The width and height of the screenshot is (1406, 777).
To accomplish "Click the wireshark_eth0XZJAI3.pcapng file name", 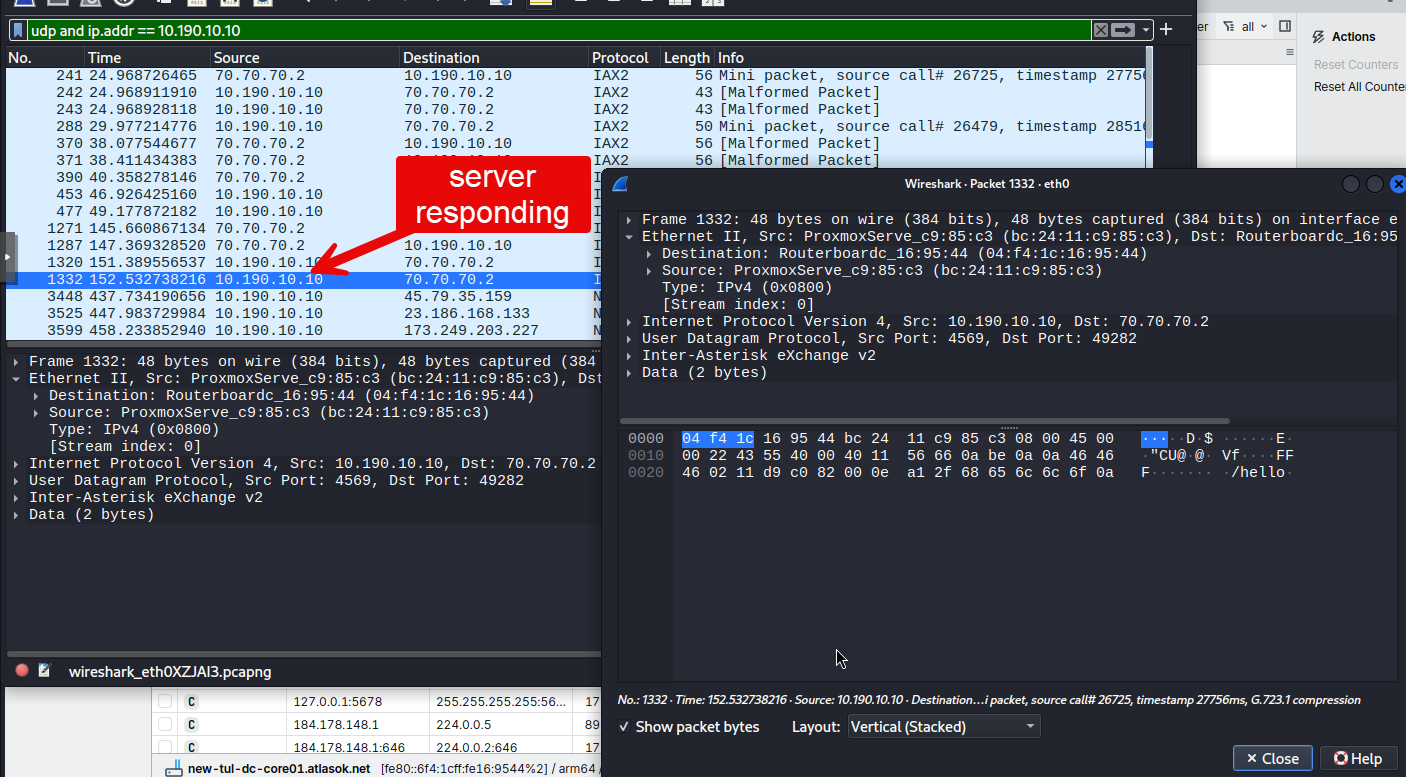I will point(170,672).
